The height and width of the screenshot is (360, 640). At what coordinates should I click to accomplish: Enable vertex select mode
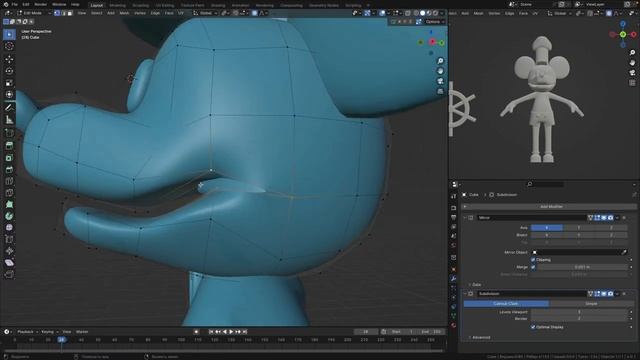[57, 13]
